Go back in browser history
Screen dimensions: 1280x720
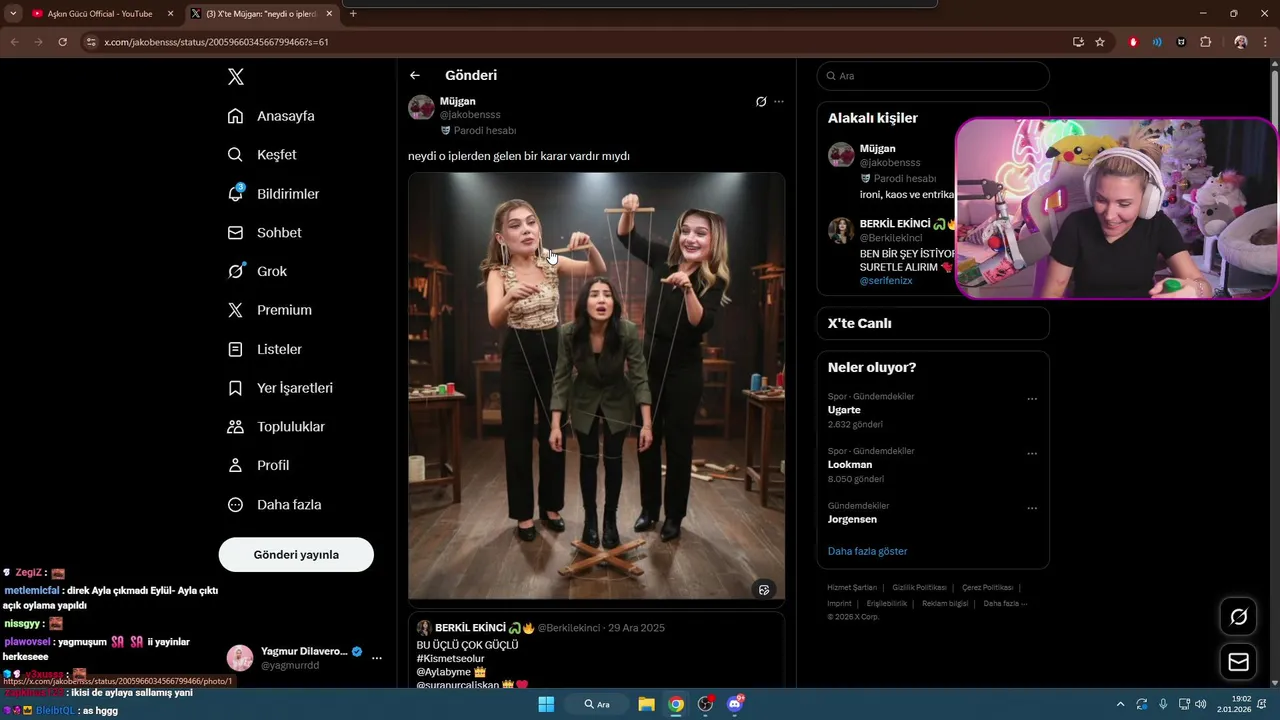point(14,42)
